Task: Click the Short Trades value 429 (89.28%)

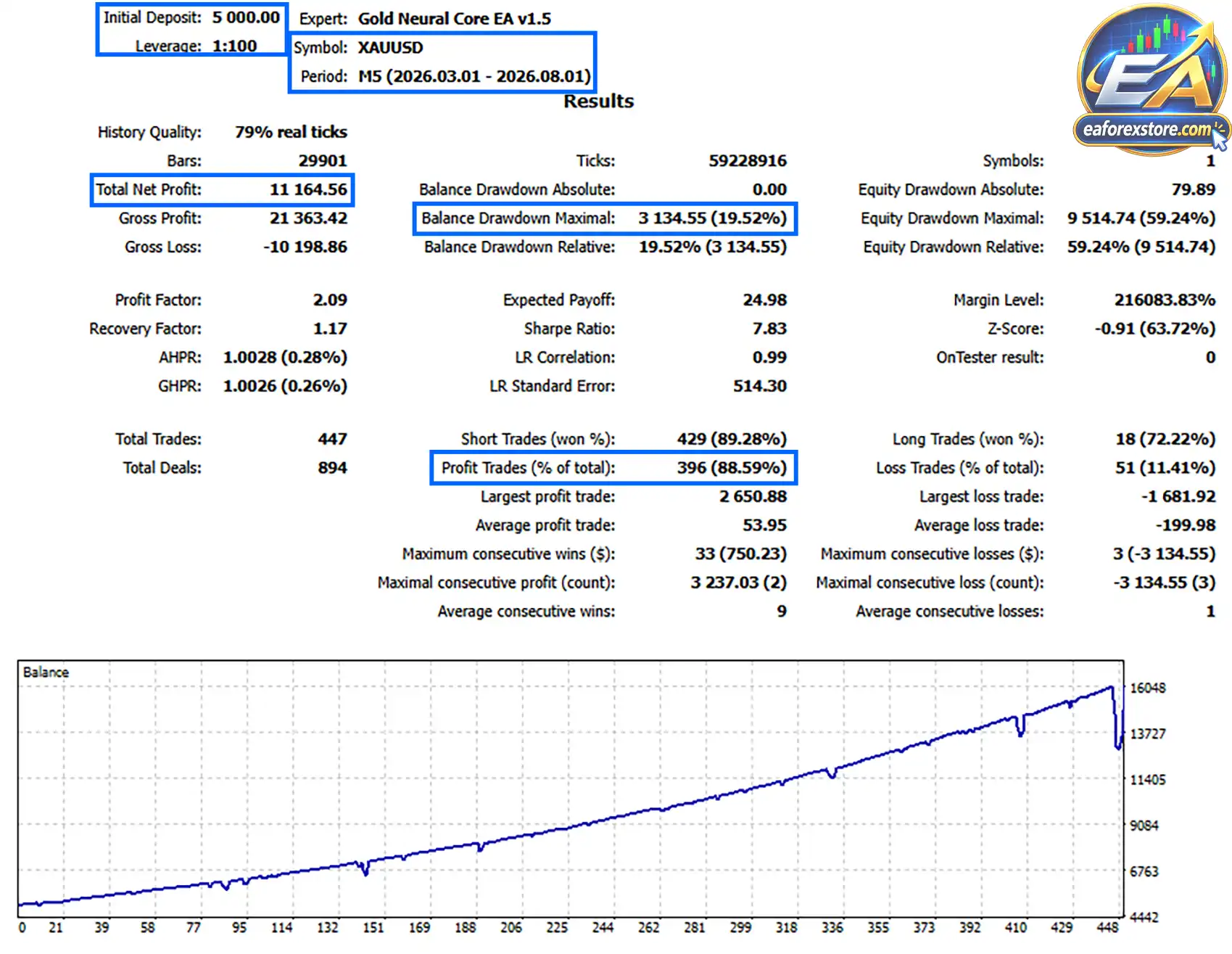Action: pos(732,439)
